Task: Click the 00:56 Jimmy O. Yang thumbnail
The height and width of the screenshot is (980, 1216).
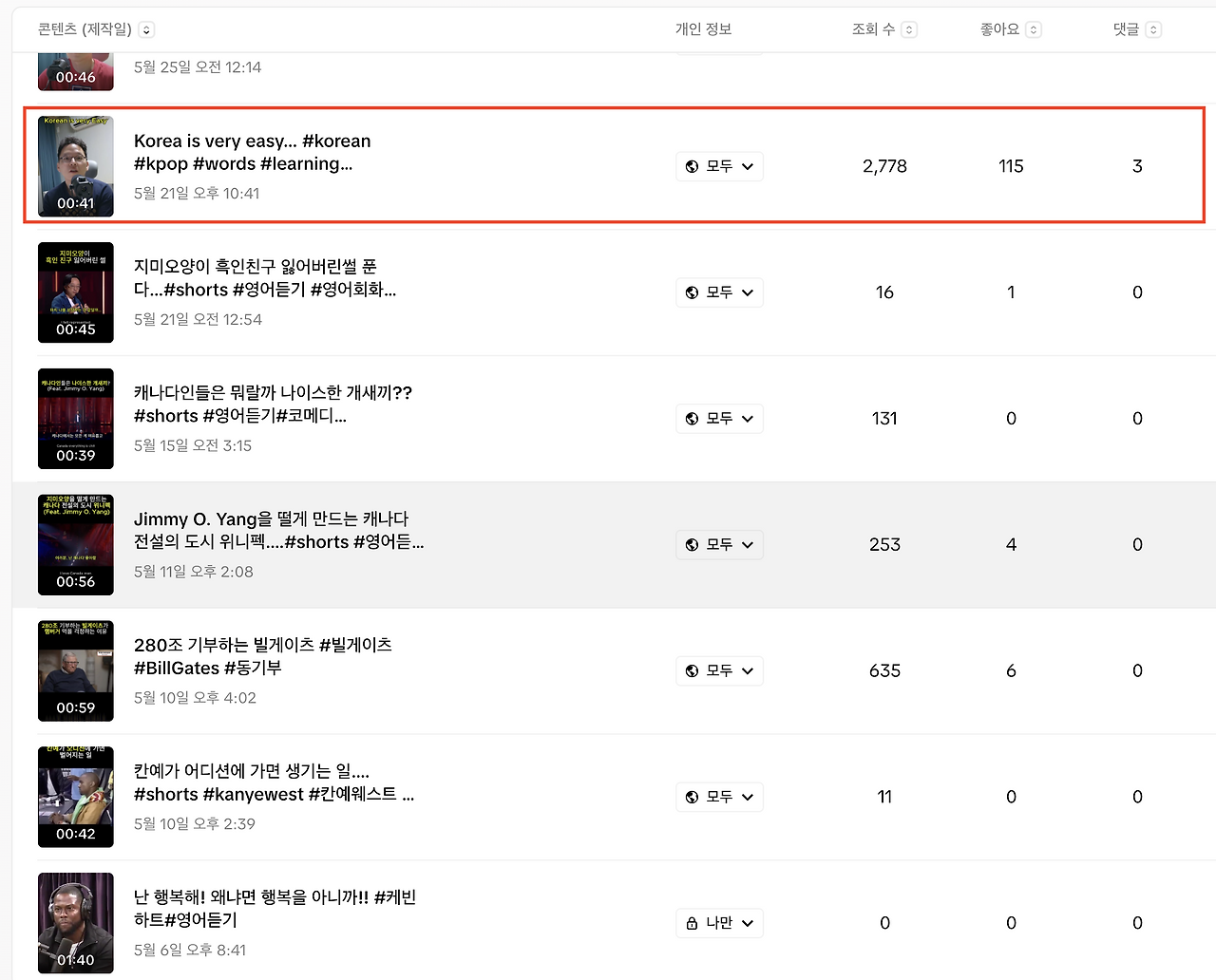Action: 76,544
